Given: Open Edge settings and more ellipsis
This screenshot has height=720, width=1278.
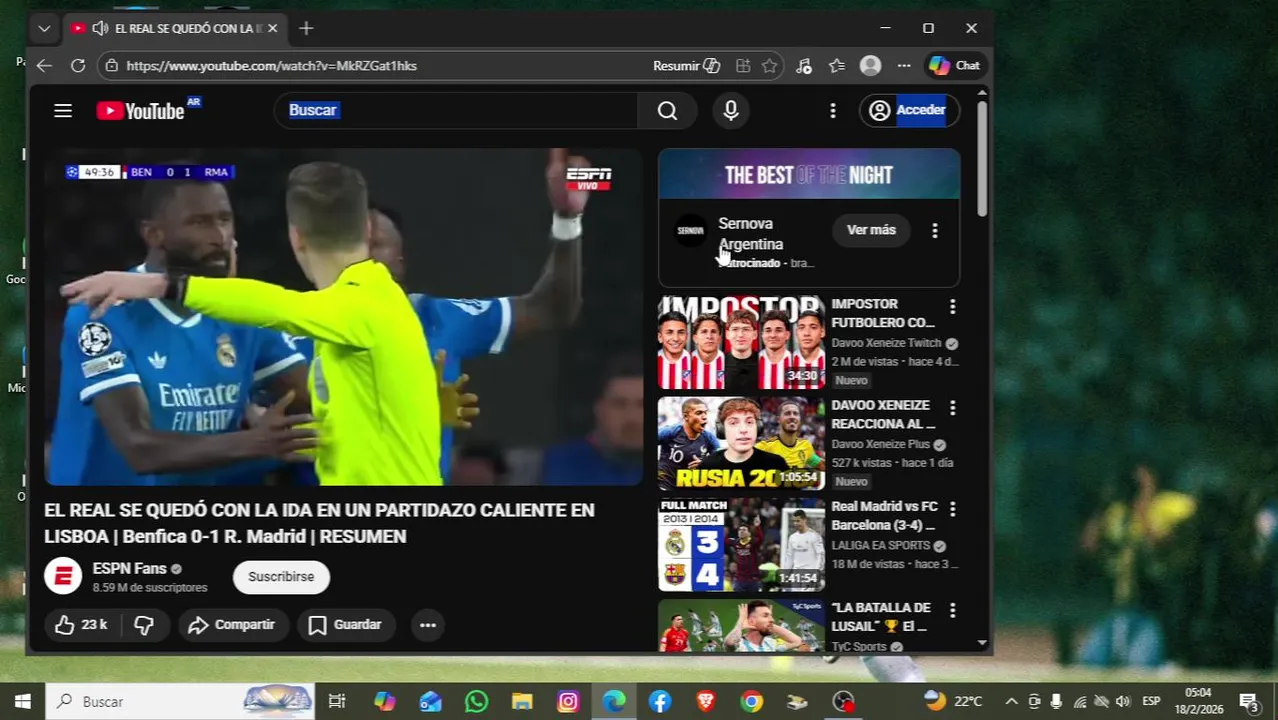Looking at the screenshot, I should 904,66.
